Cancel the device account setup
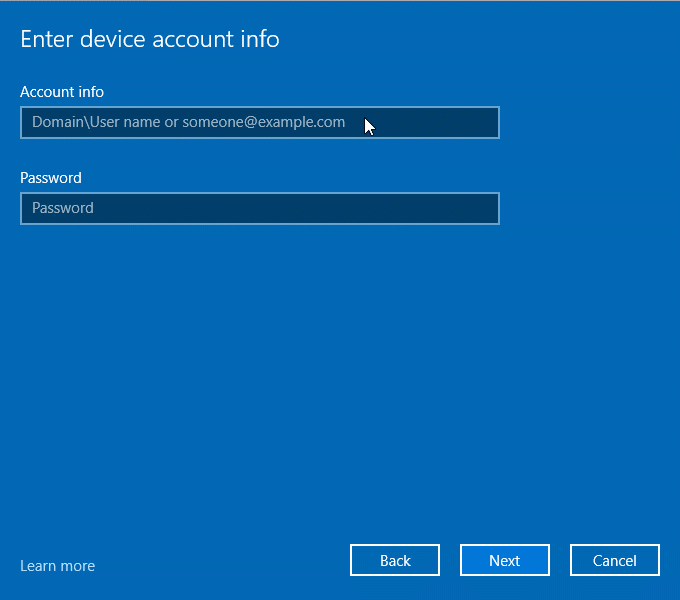 (615, 560)
